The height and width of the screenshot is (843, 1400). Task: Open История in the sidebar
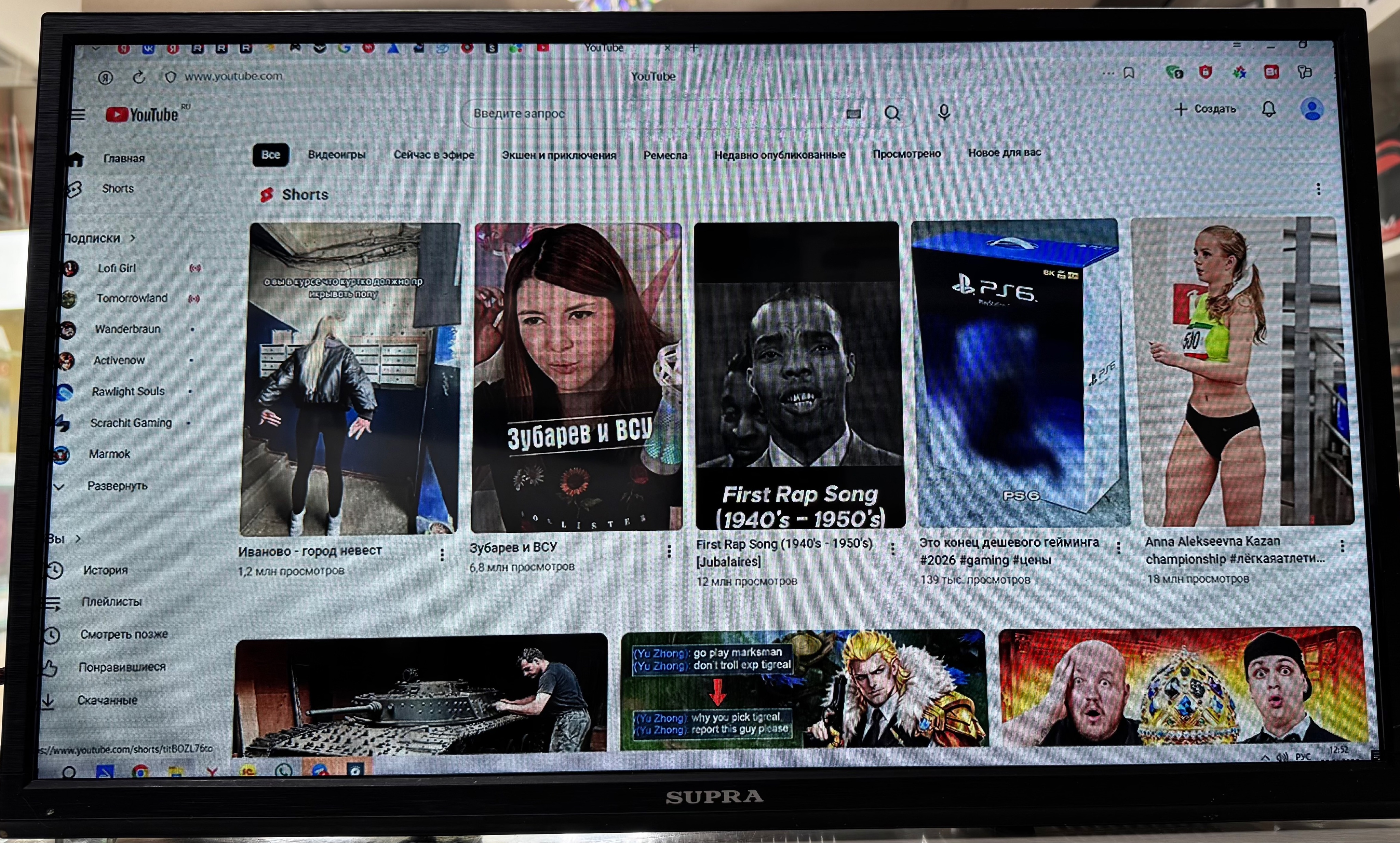105,570
